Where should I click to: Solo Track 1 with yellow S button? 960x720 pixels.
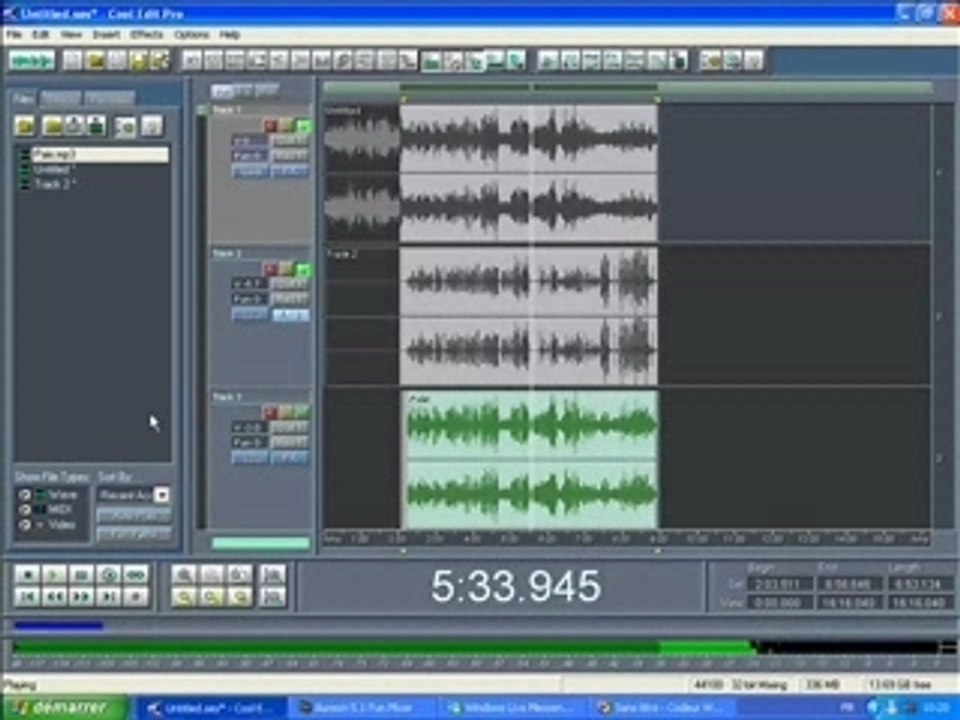287,126
